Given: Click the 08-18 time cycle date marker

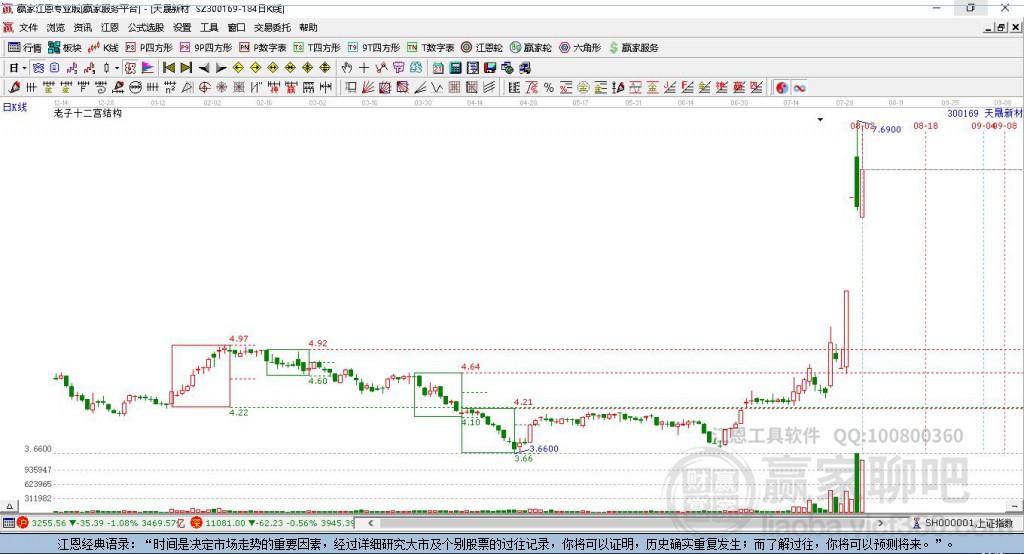Looking at the screenshot, I should point(925,125).
